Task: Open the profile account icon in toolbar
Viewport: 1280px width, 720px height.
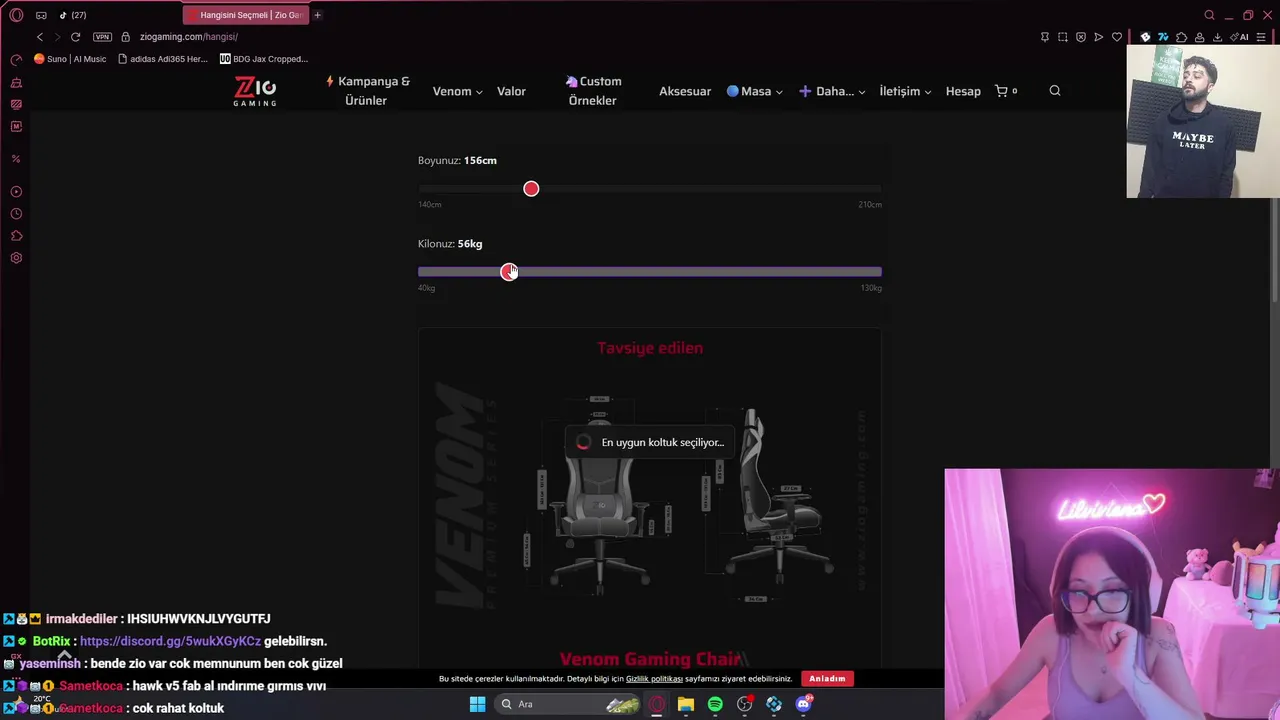Action: point(1199,37)
